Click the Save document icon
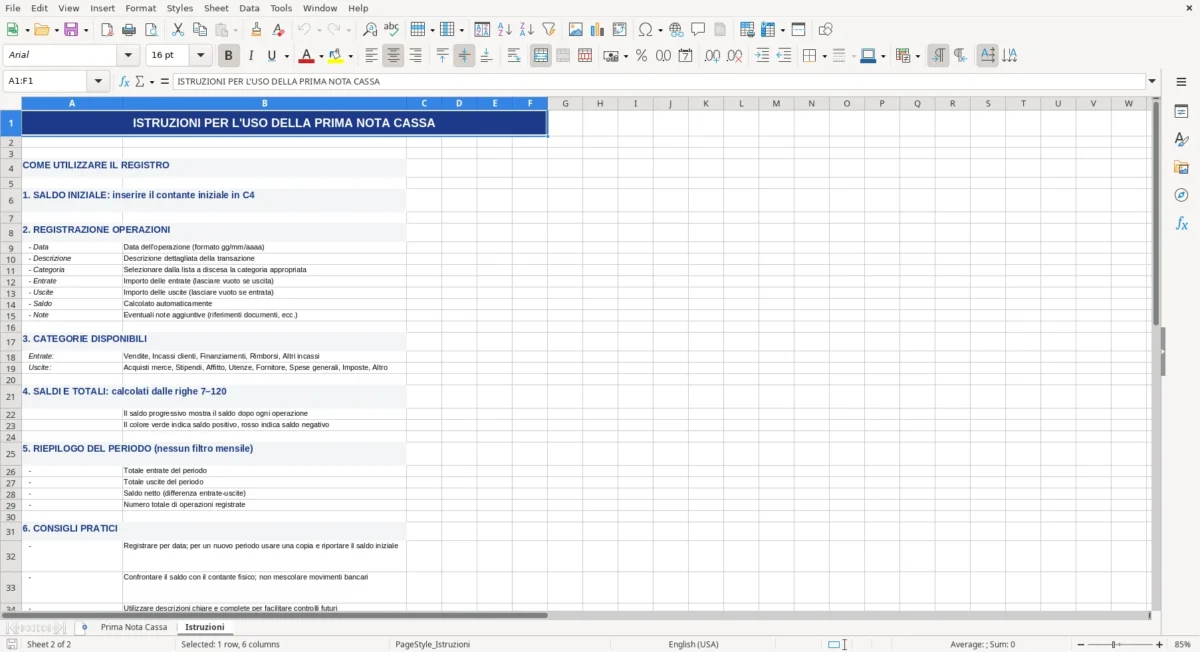Screen dimensions: 1200x652 click(72, 30)
